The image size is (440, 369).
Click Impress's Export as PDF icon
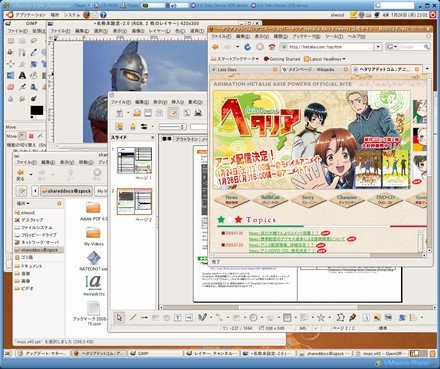coord(187,113)
